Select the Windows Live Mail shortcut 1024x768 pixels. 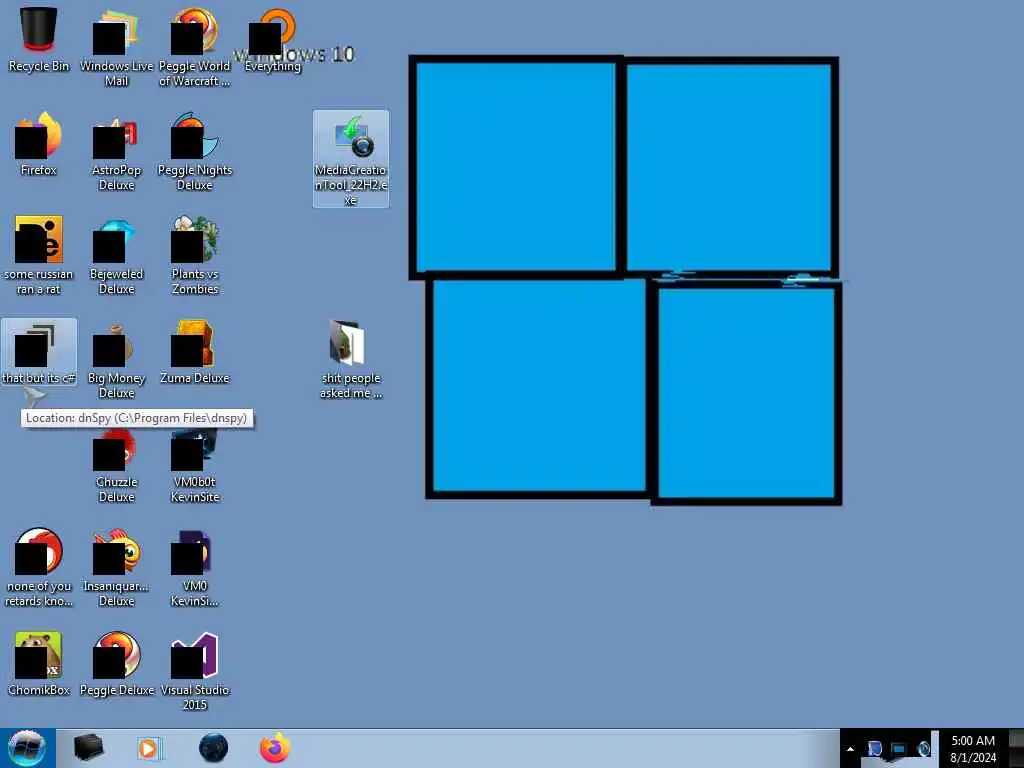tap(116, 47)
